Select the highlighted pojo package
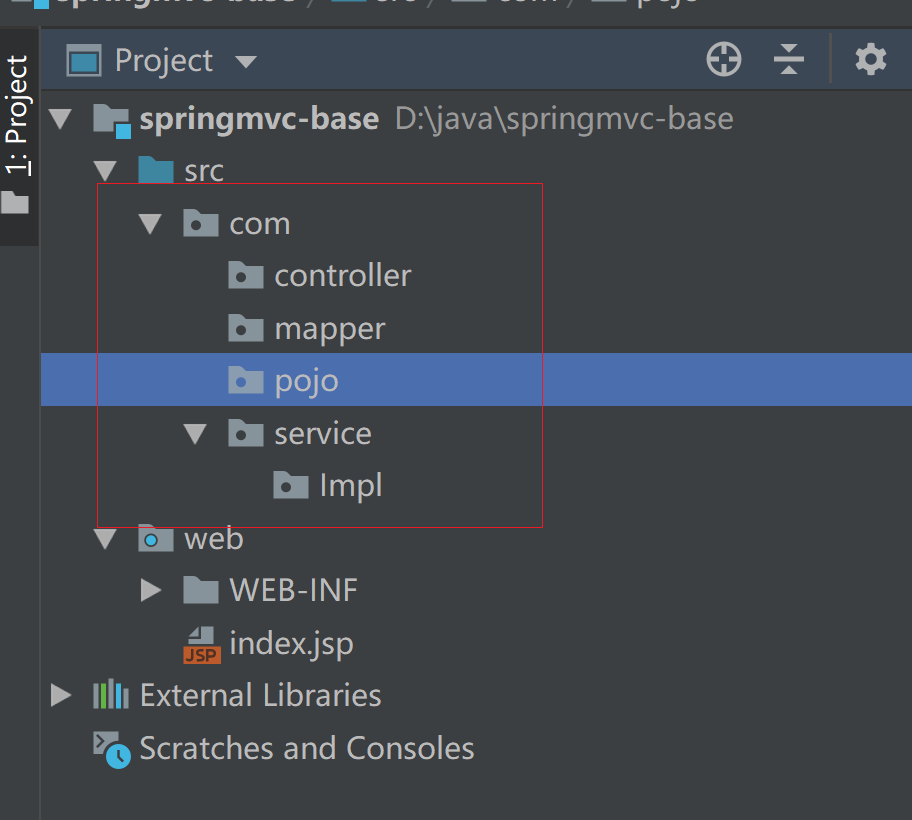 click(x=306, y=381)
